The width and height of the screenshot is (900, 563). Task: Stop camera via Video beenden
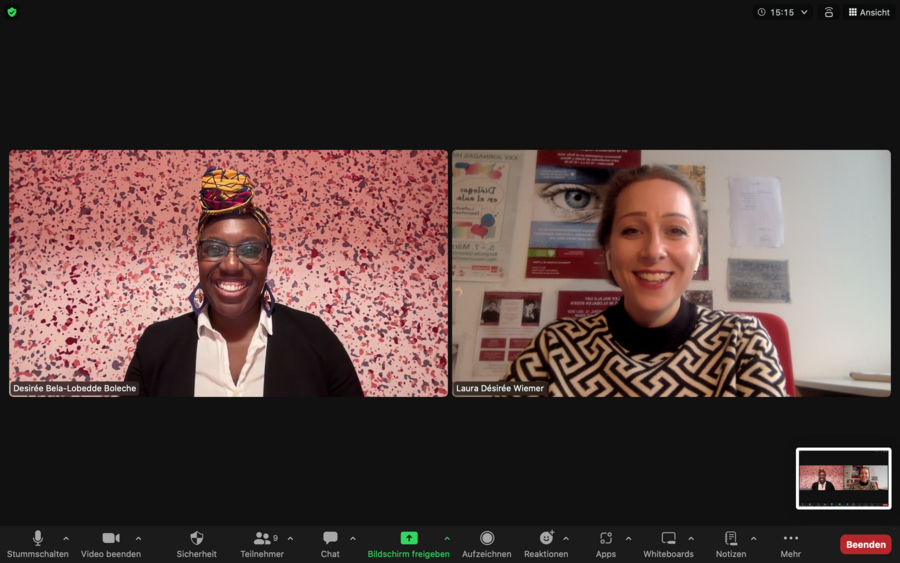pyautogui.click(x=110, y=538)
